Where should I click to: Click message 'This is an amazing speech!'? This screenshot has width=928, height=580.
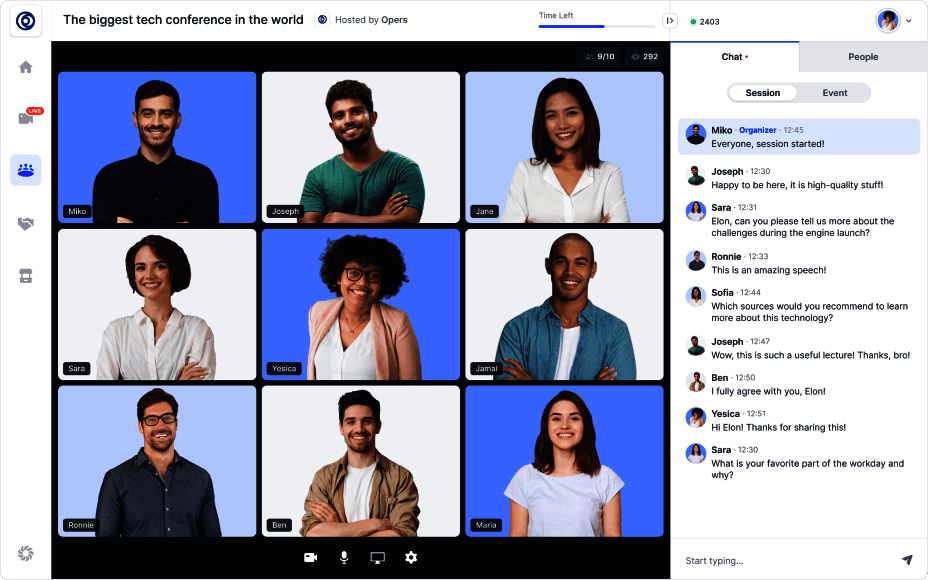tap(768, 270)
